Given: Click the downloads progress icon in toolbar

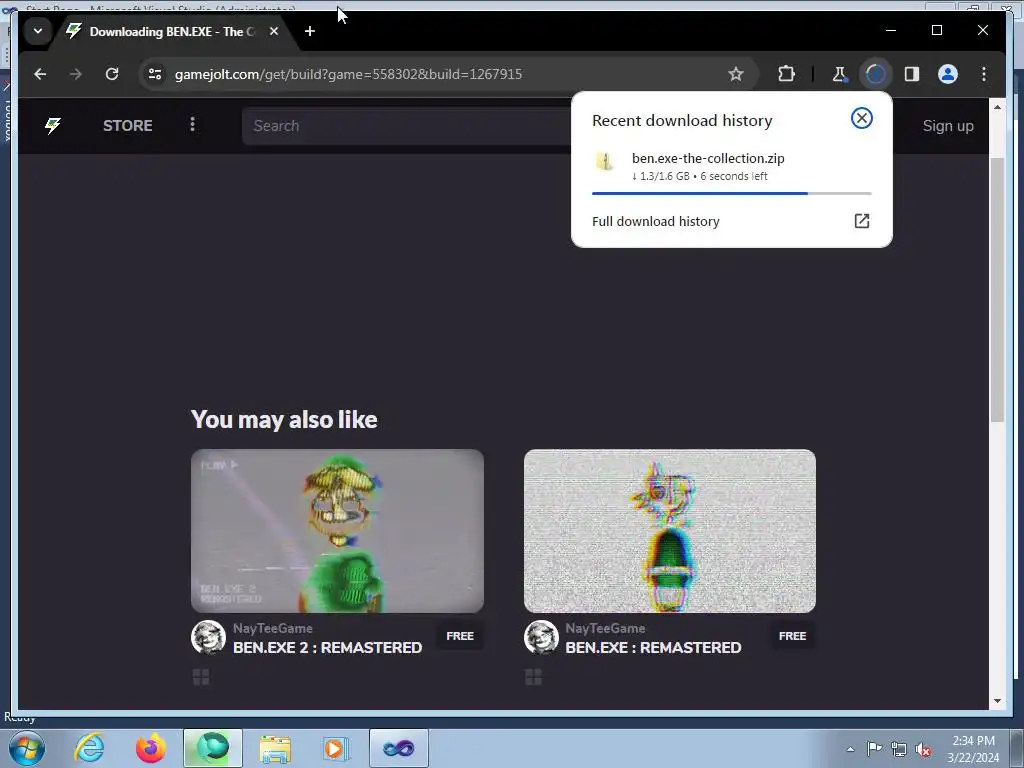Looking at the screenshot, I should [x=875, y=74].
